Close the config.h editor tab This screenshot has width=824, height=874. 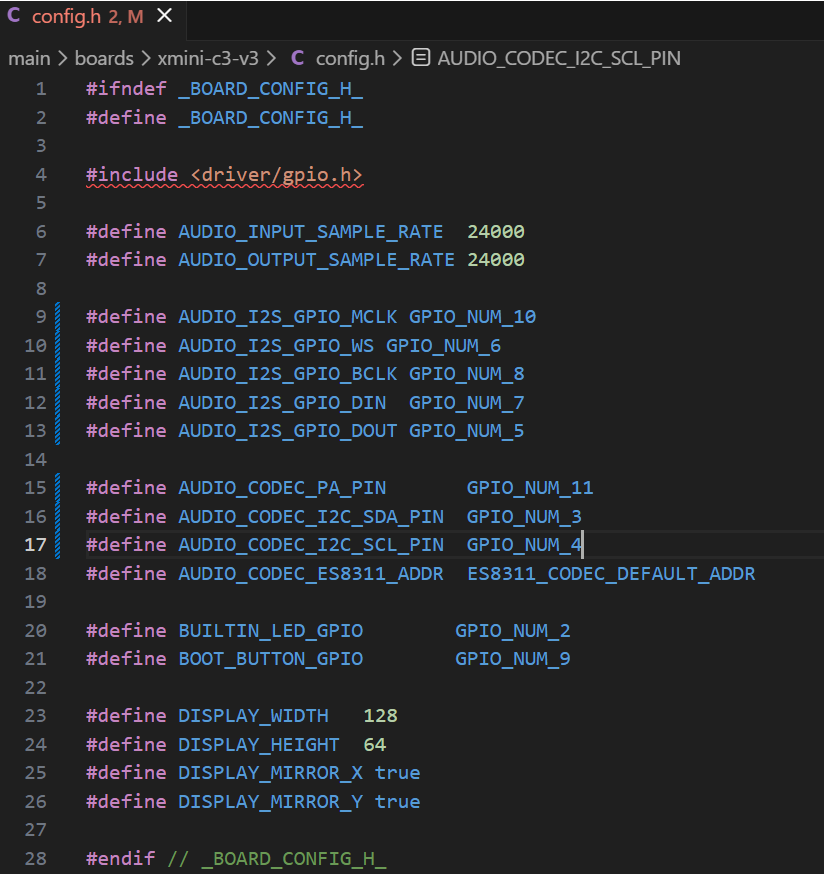pos(165,16)
